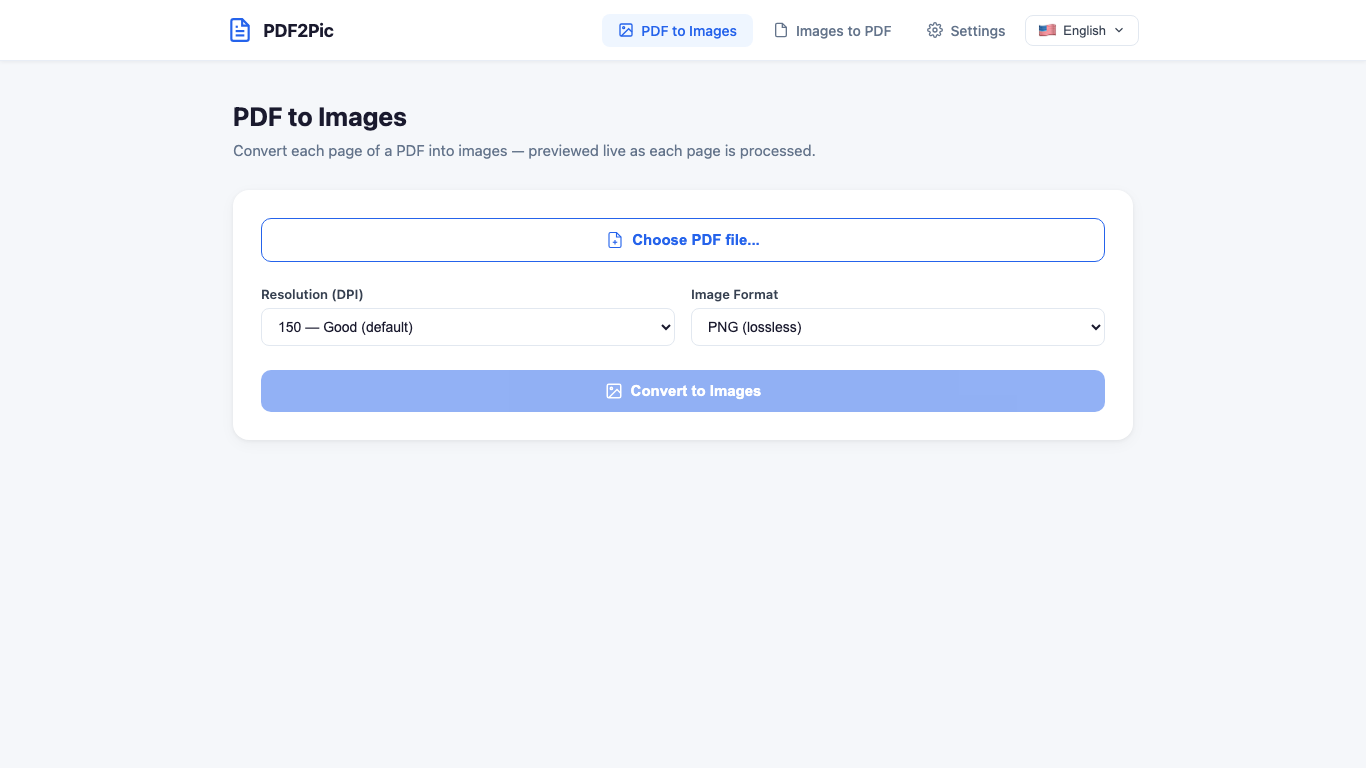Switch to the Images to PDF tab
Image resolution: width=1366 pixels, height=768 pixels.
[x=832, y=30]
